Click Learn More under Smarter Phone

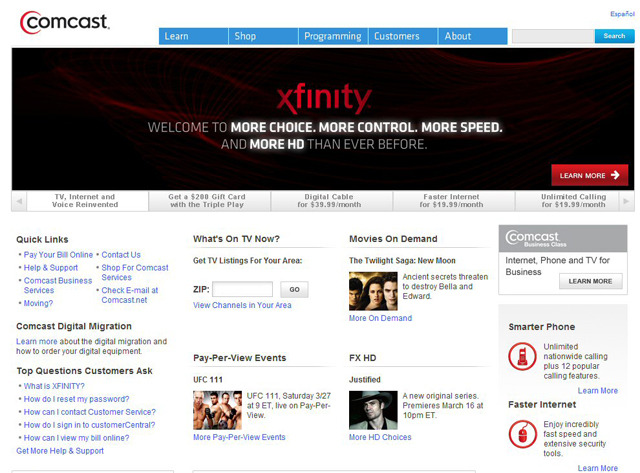point(598,391)
